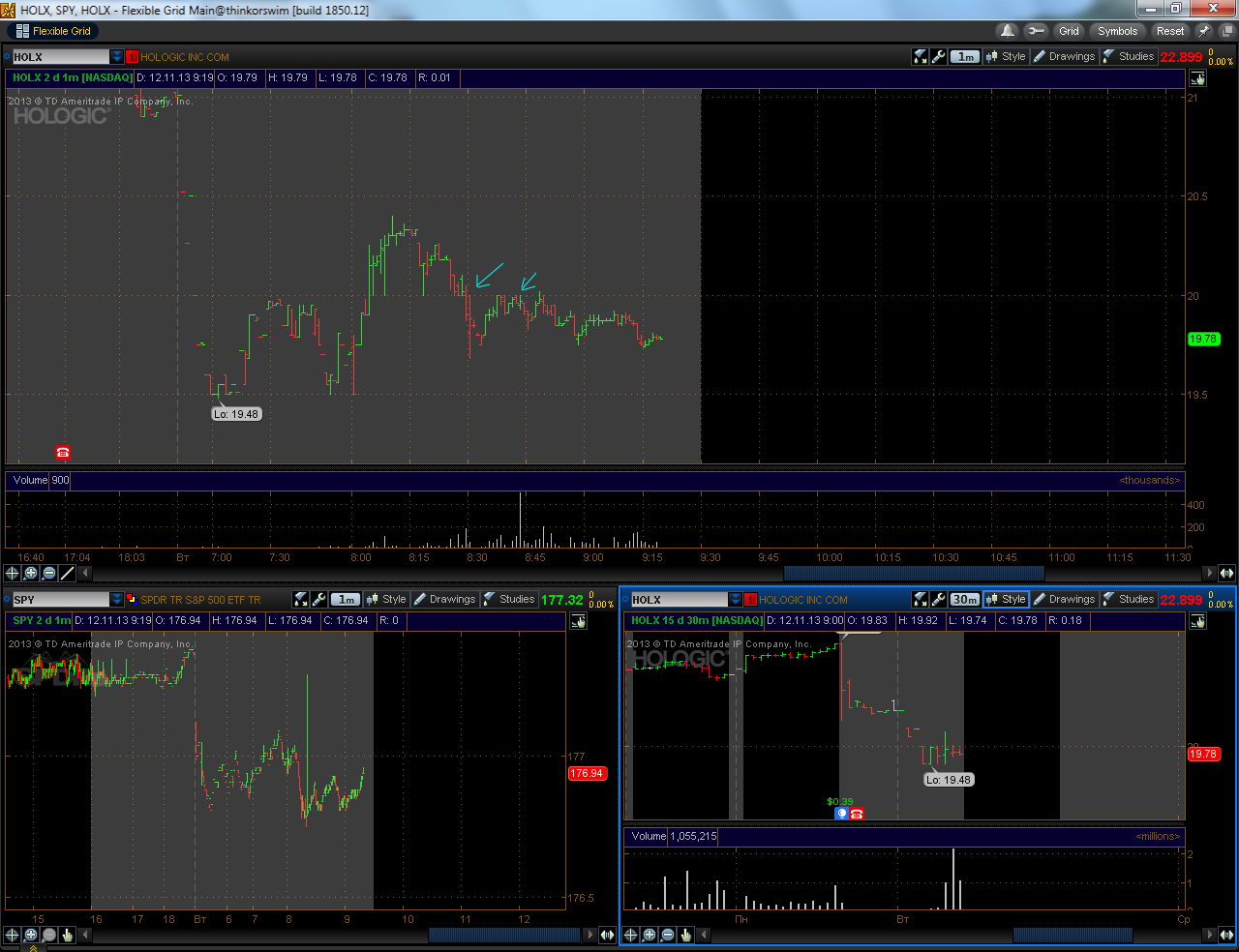The image size is (1239, 952).
Task: Click the HOLX symbol input on top chart
Action: (x=60, y=57)
